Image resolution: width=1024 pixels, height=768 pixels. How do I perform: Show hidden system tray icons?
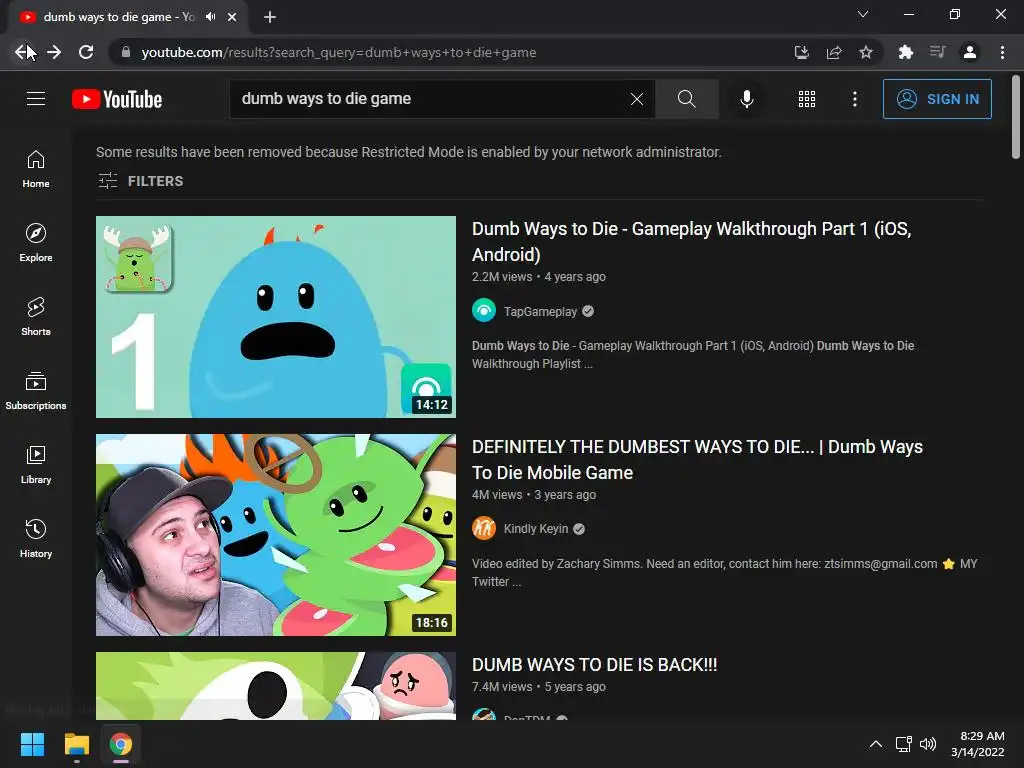pyautogui.click(x=876, y=744)
